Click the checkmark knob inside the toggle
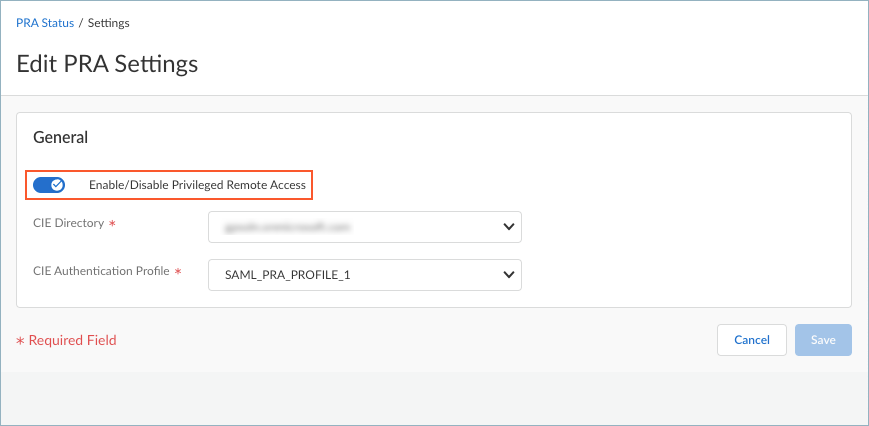Viewport: 869px width, 426px height. point(57,185)
